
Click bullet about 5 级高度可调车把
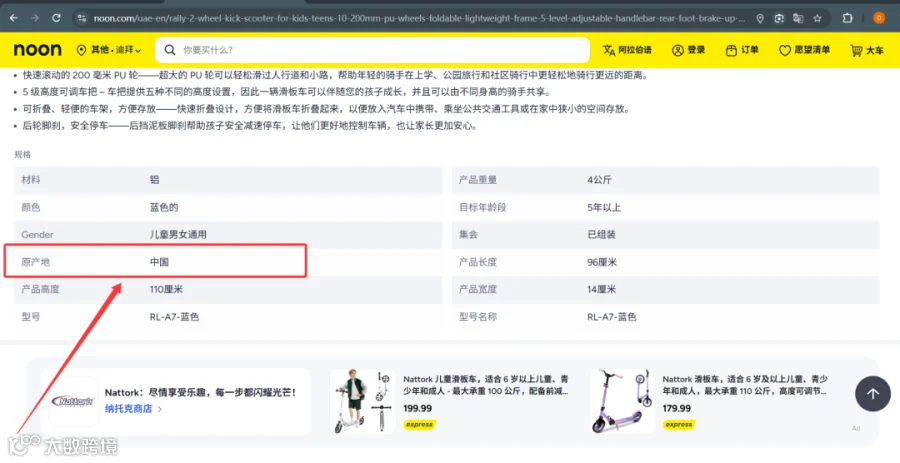(286, 92)
